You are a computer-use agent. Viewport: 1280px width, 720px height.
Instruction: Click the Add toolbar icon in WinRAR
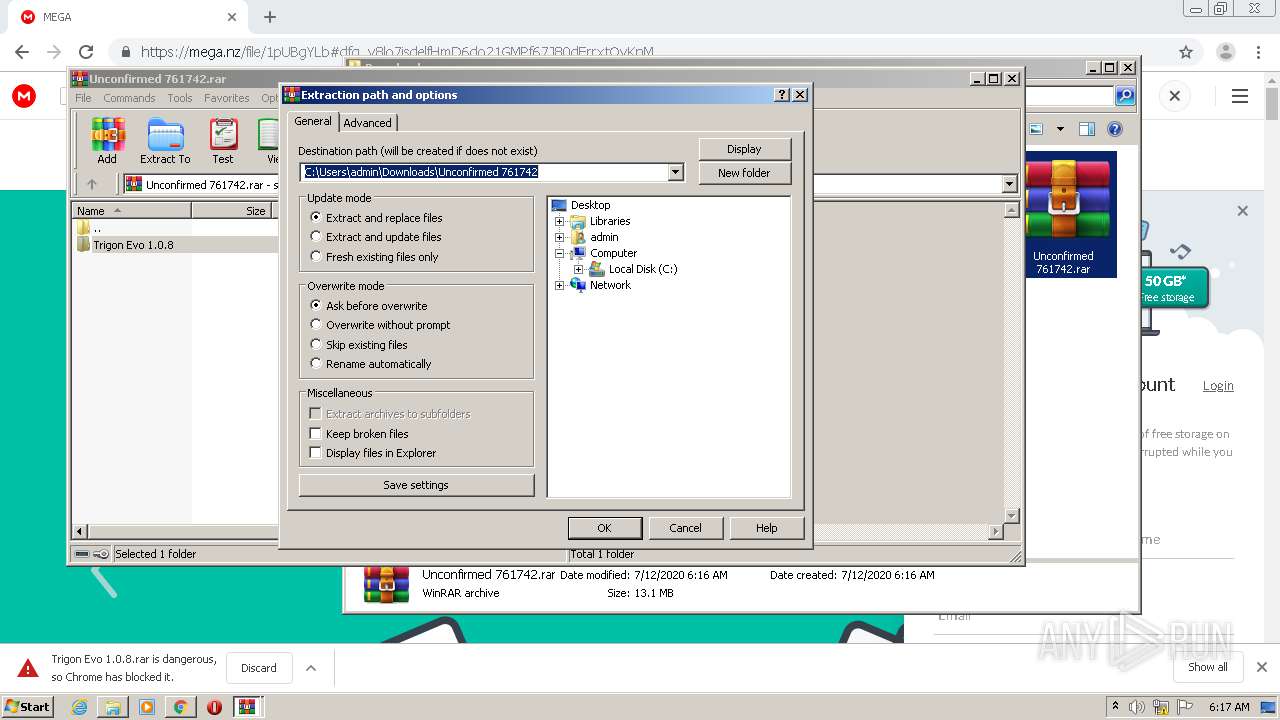pos(107,140)
